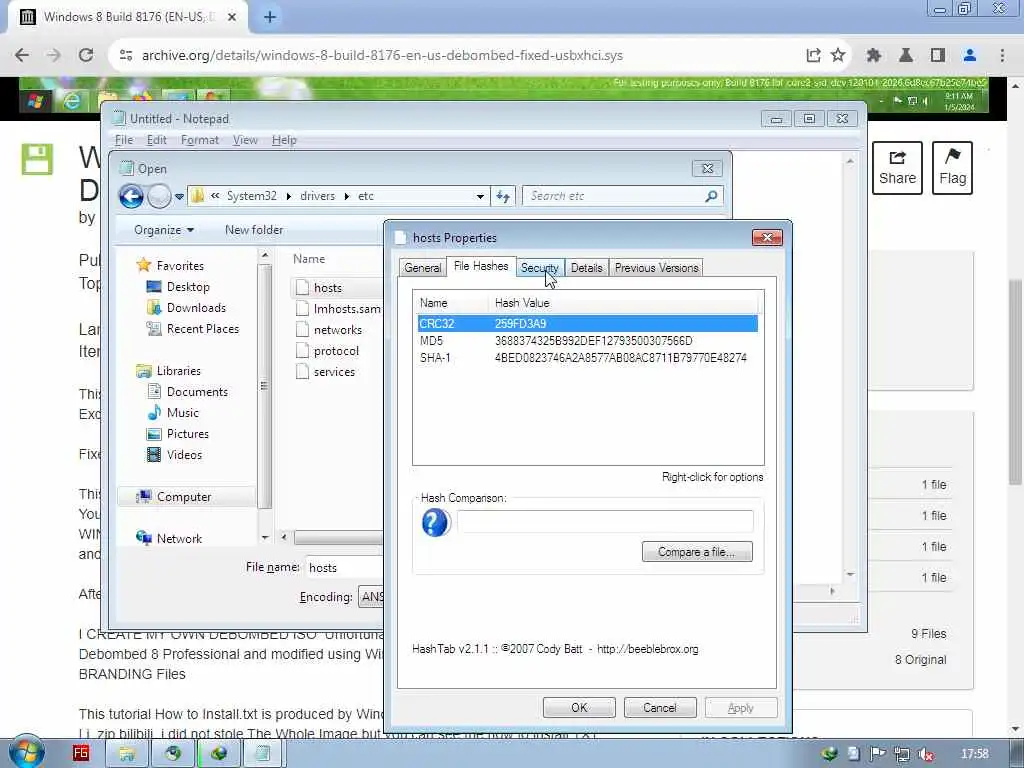Open recent locations dropdown arrow
Viewport: 1024px width, 768px height.
[x=179, y=196]
